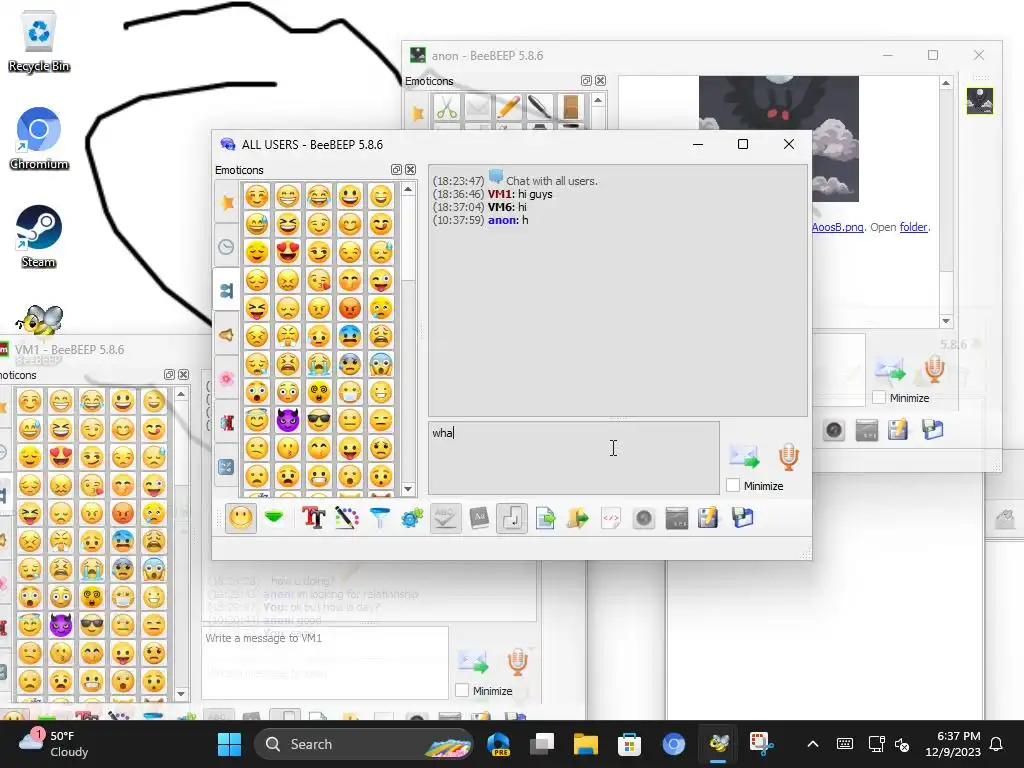Viewport: 1024px width, 768px height.
Task: Insert the screaming face emoji in ALL USERS panel
Action: tap(381, 364)
